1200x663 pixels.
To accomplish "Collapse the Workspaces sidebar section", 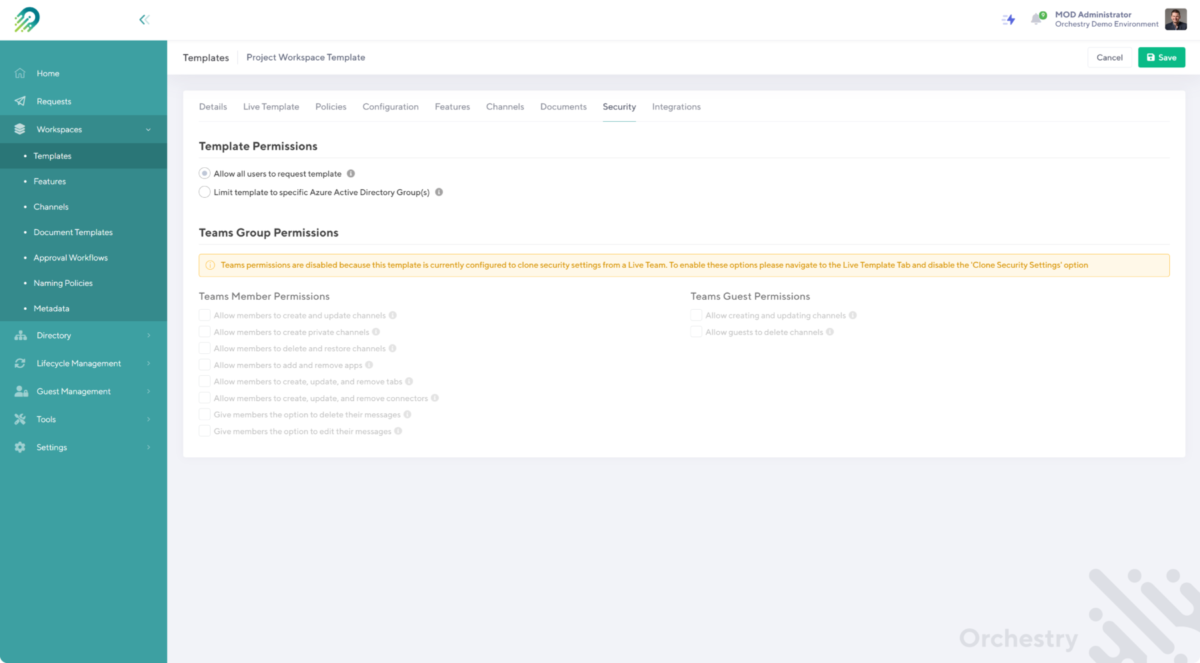I will [x=148, y=129].
